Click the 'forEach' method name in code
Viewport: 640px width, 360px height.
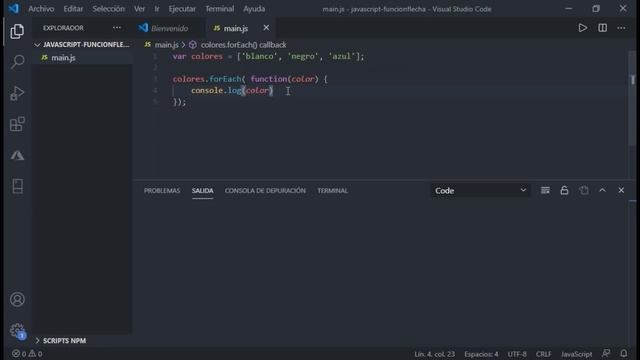click(225, 79)
